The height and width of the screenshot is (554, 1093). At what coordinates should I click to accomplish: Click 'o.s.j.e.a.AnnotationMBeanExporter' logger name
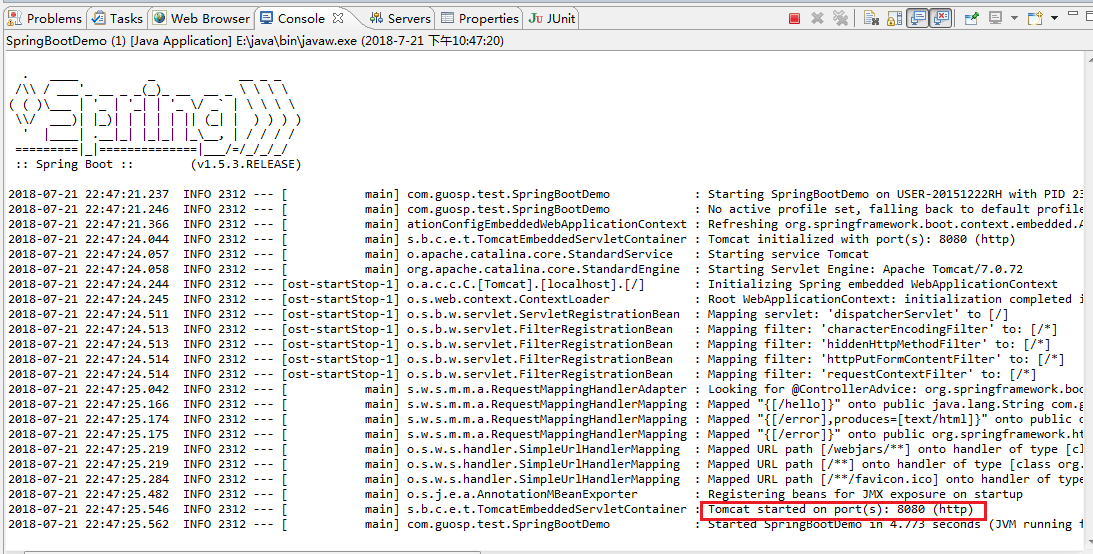tap(522, 494)
